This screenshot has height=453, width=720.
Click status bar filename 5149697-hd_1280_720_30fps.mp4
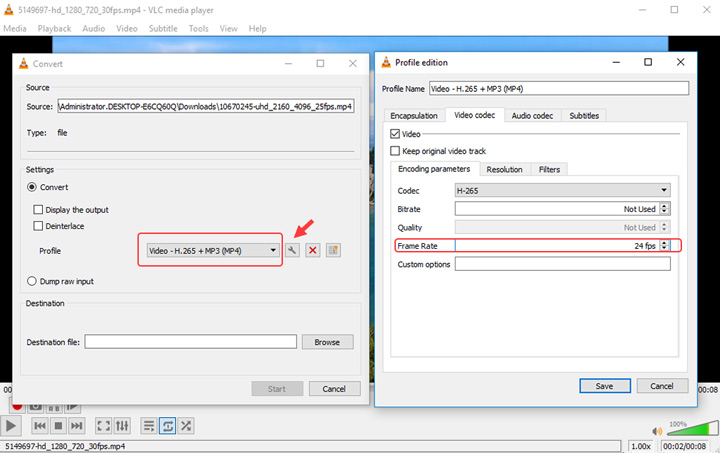[x=65, y=446]
